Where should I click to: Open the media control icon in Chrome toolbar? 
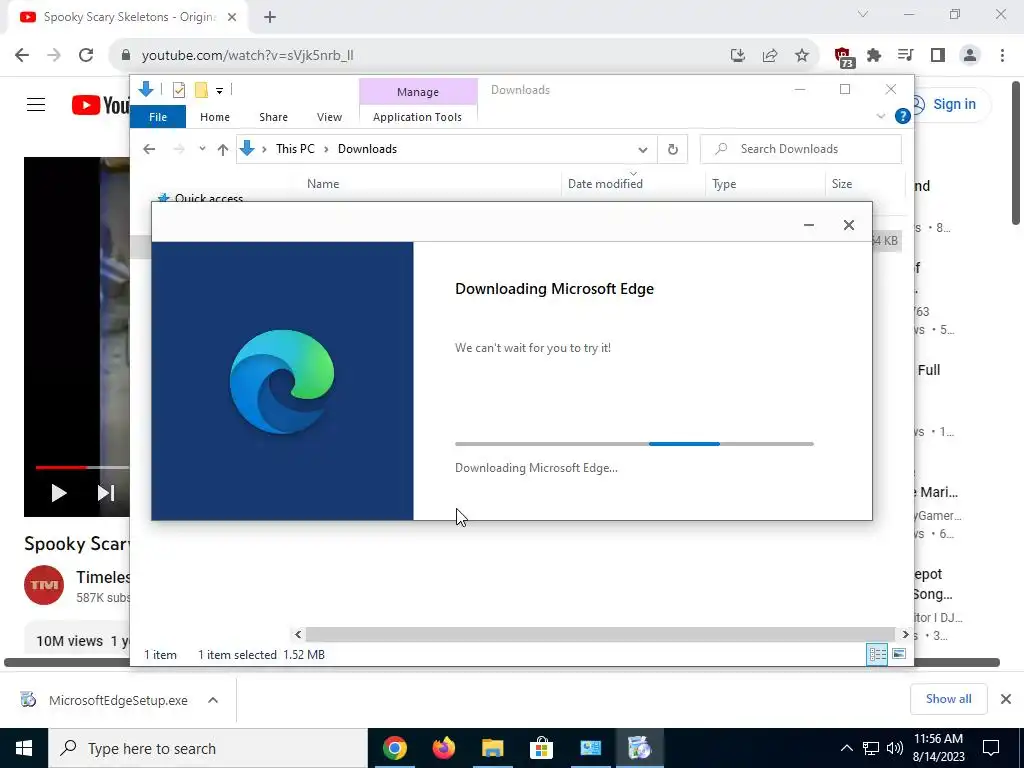(906, 56)
